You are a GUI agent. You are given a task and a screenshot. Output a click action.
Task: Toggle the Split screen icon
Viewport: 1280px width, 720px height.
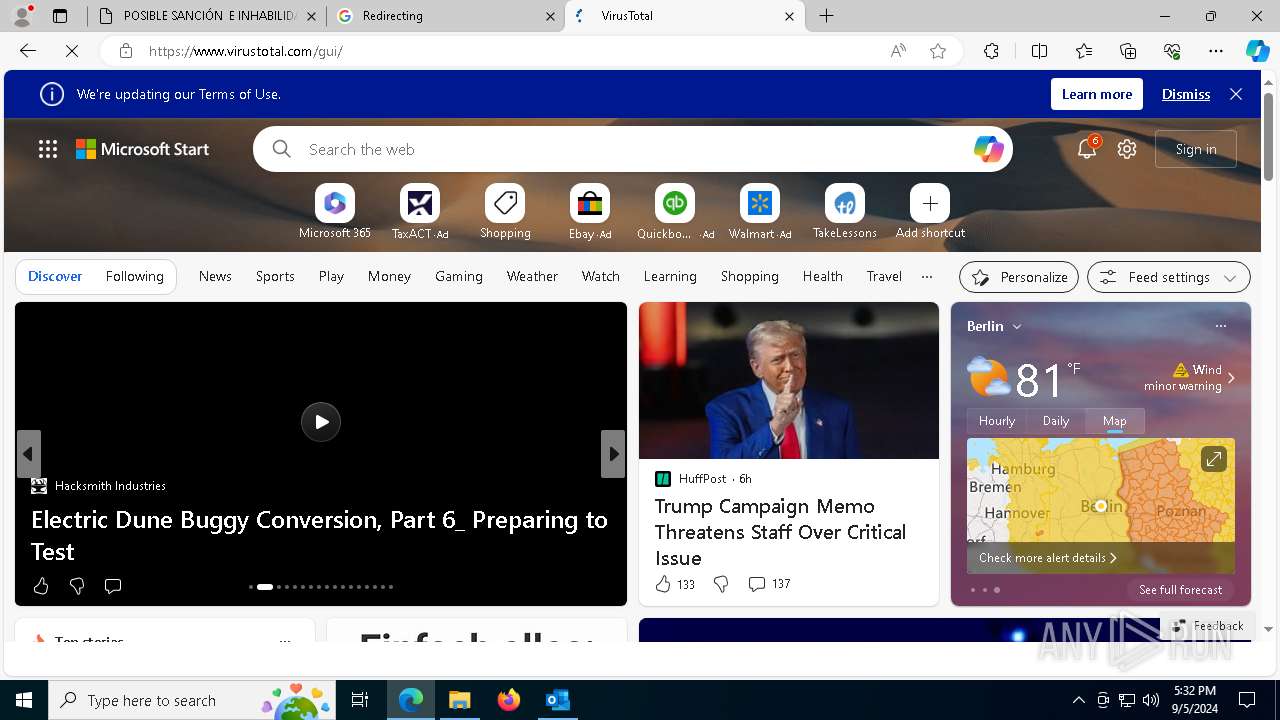(x=1039, y=51)
